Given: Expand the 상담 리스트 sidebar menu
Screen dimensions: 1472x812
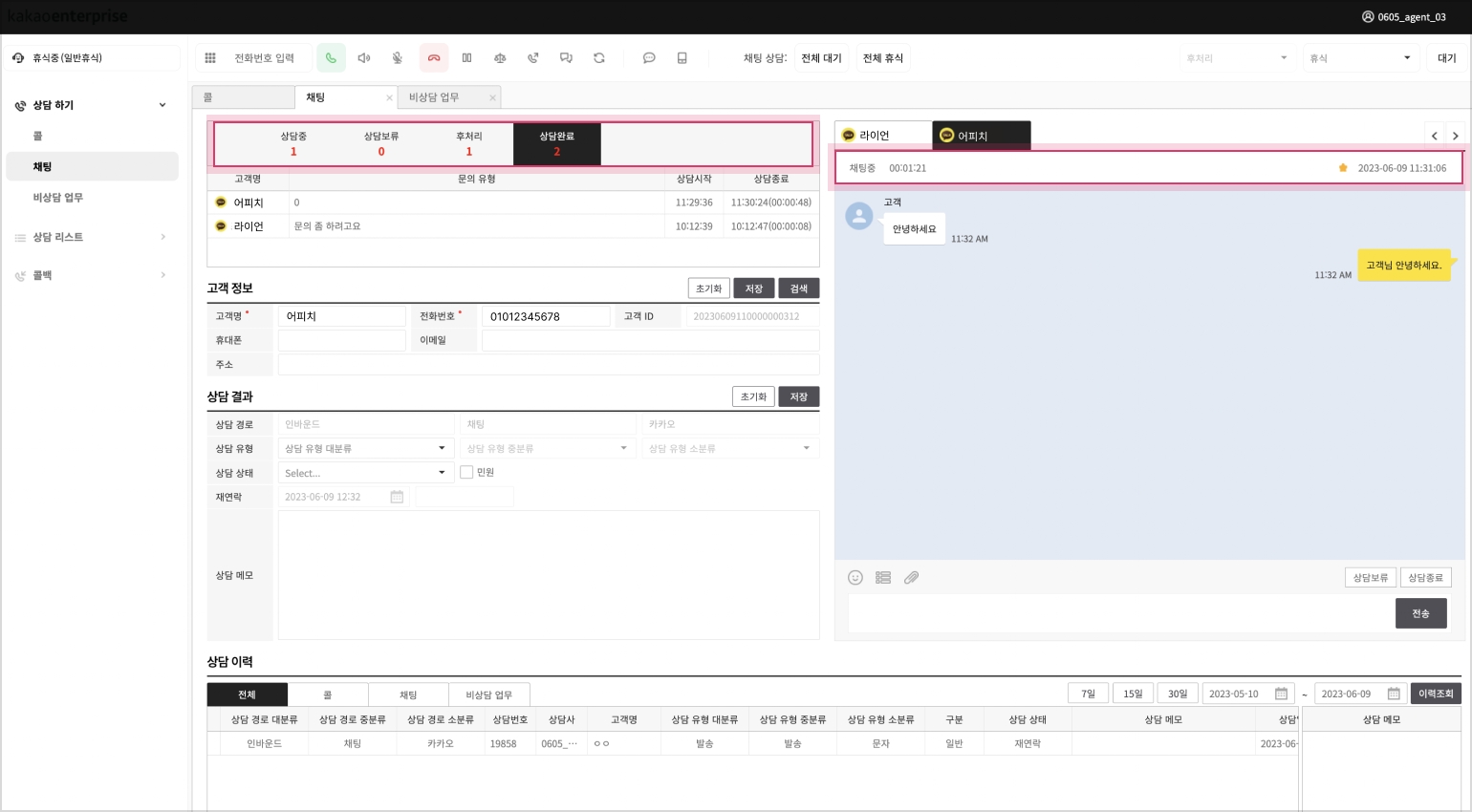Looking at the screenshot, I should point(91,237).
